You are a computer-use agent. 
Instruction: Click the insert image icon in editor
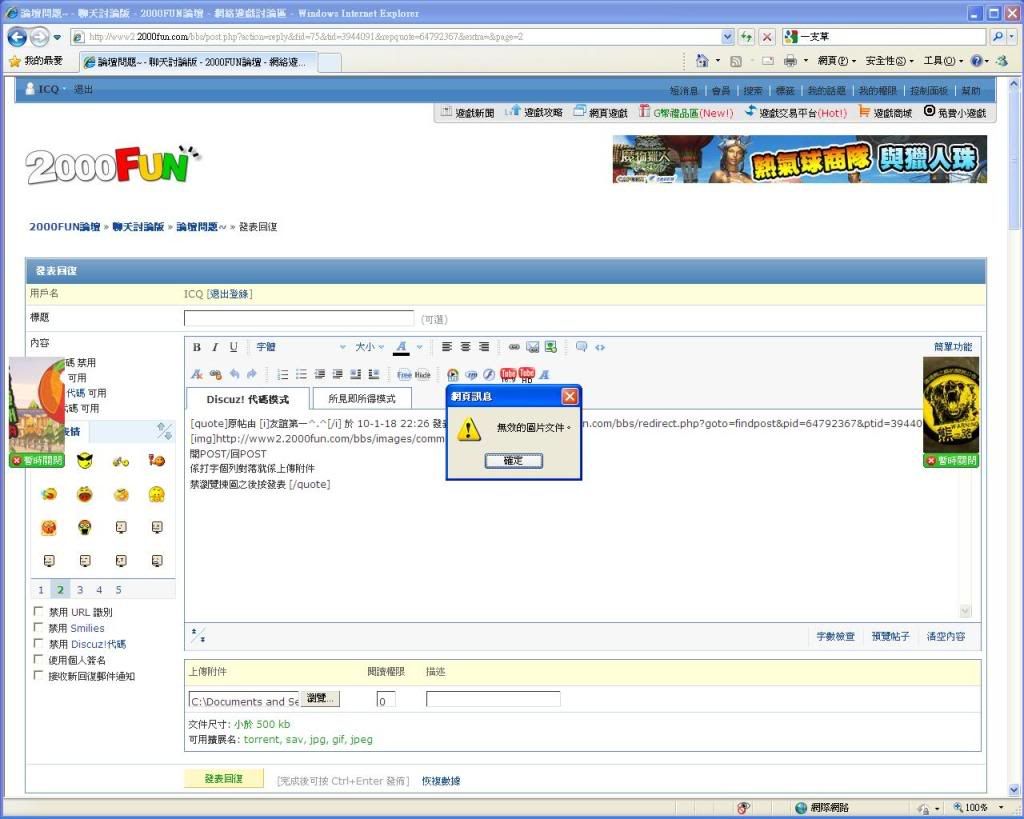[532, 347]
